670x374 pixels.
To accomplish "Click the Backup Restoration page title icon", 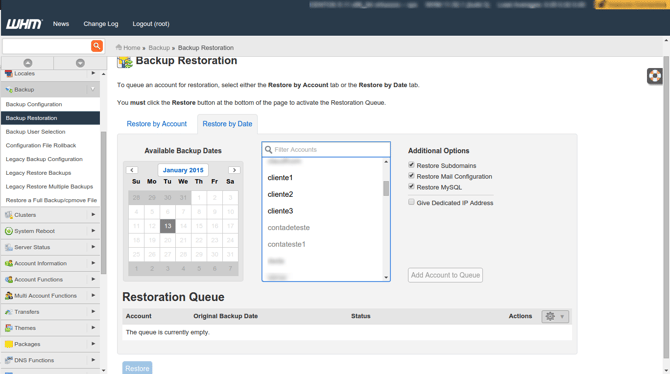I will click(x=125, y=62).
